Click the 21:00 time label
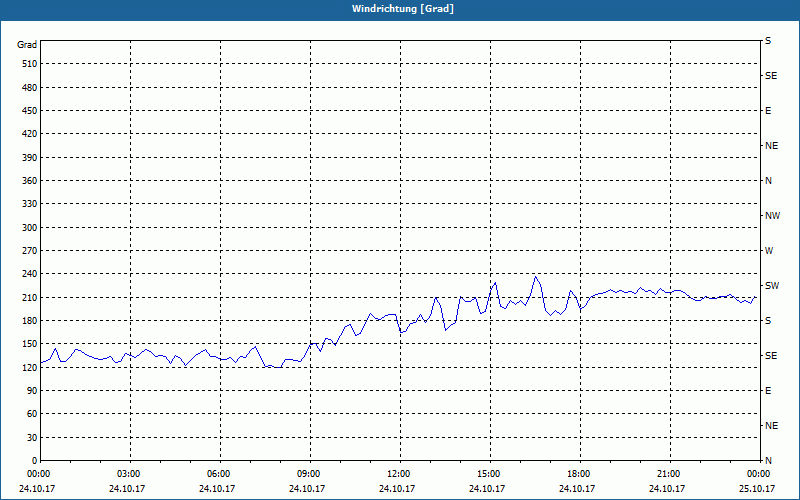800x500 pixels. click(668, 474)
